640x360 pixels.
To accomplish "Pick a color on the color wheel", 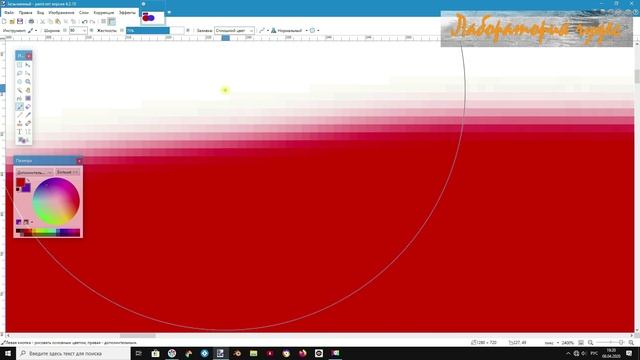I will (x=56, y=202).
